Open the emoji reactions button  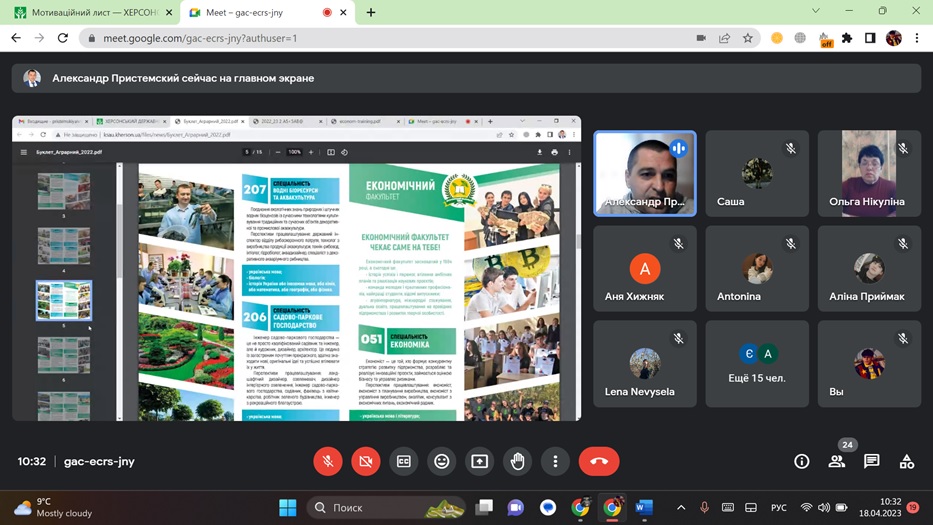click(442, 461)
